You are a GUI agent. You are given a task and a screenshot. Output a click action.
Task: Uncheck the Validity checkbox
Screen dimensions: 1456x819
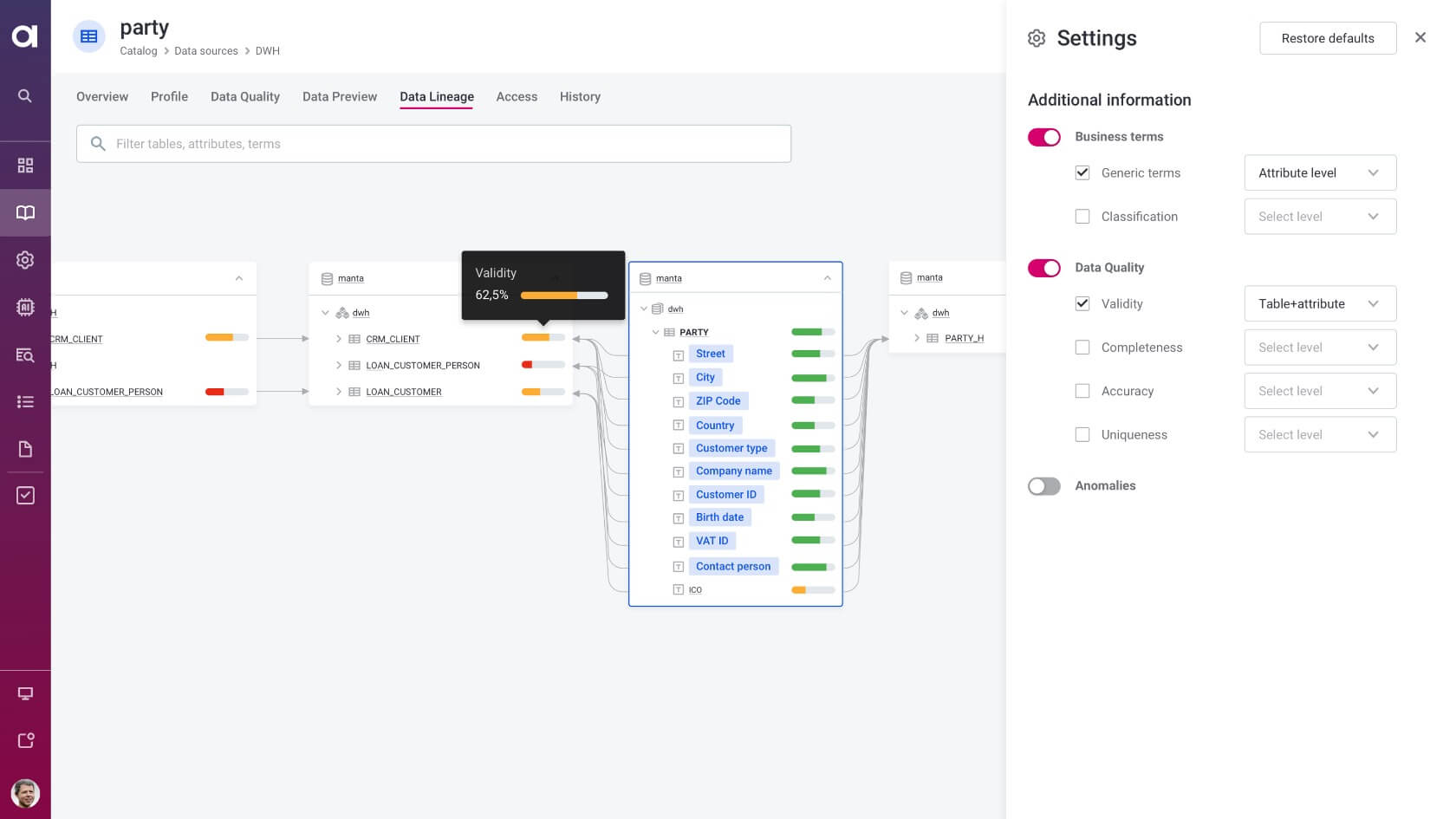coord(1082,303)
